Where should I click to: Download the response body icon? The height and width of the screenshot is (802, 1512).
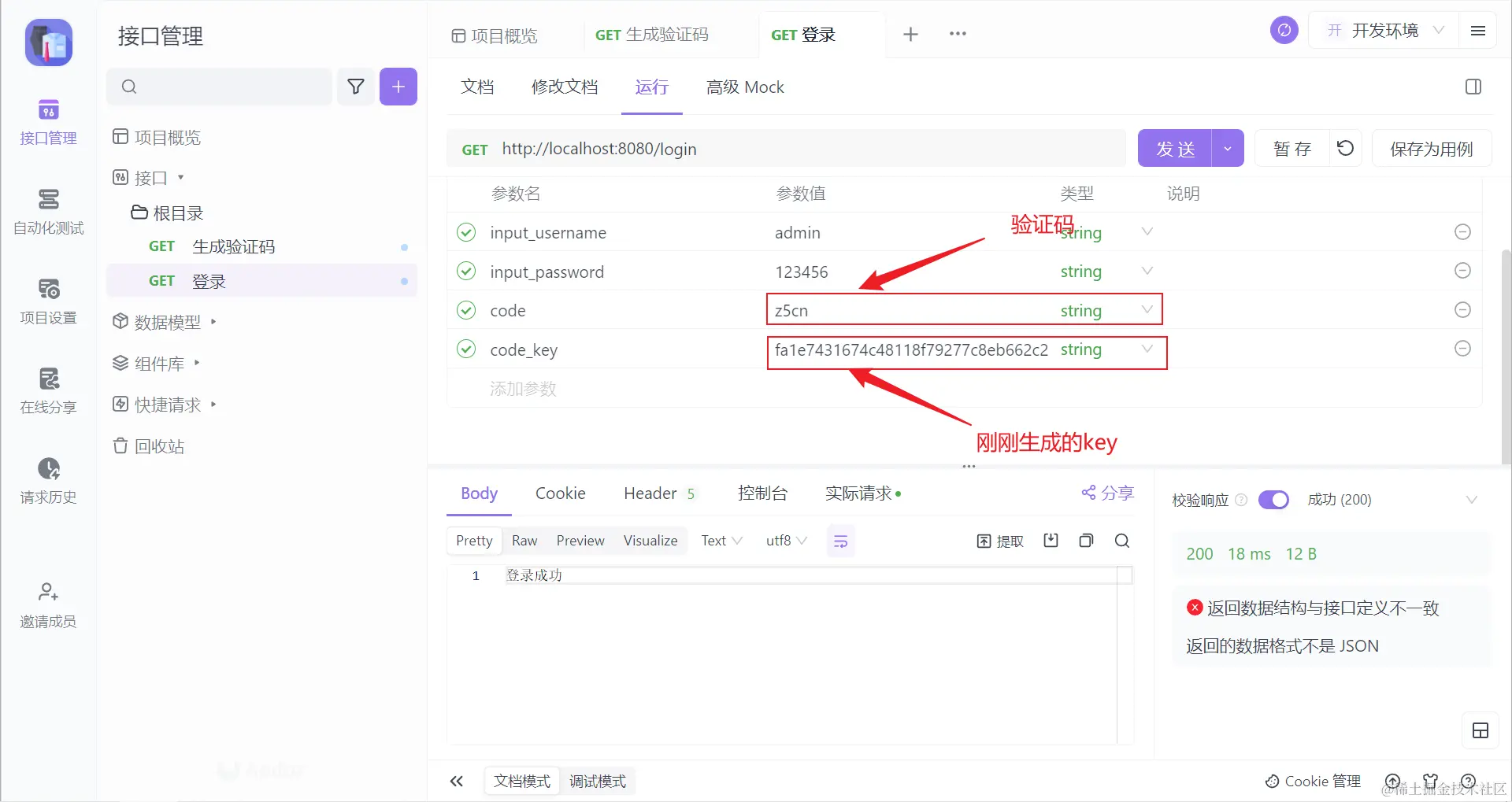pyautogui.click(x=1051, y=540)
